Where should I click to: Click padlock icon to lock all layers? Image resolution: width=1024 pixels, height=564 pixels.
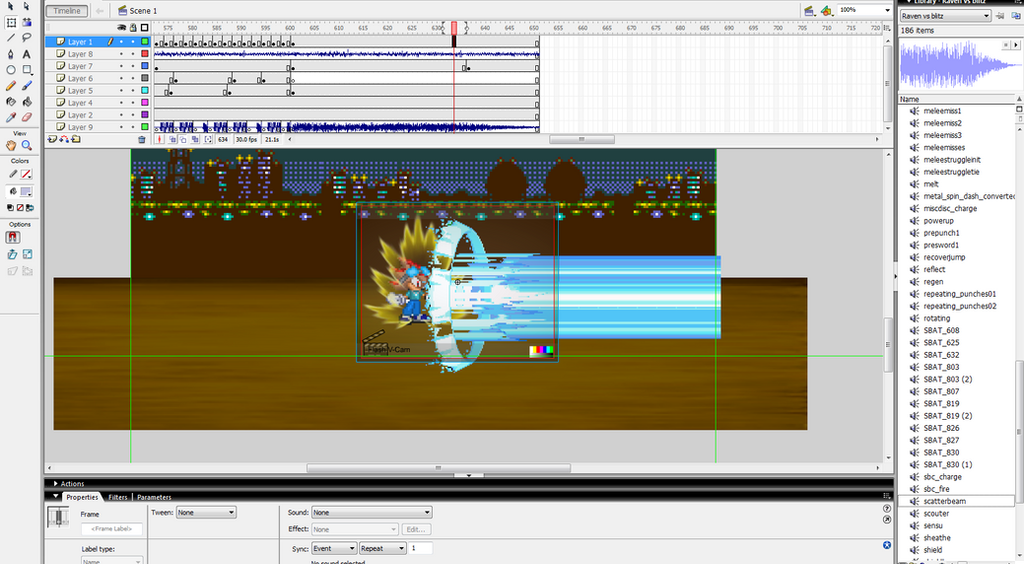(x=133, y=27)
